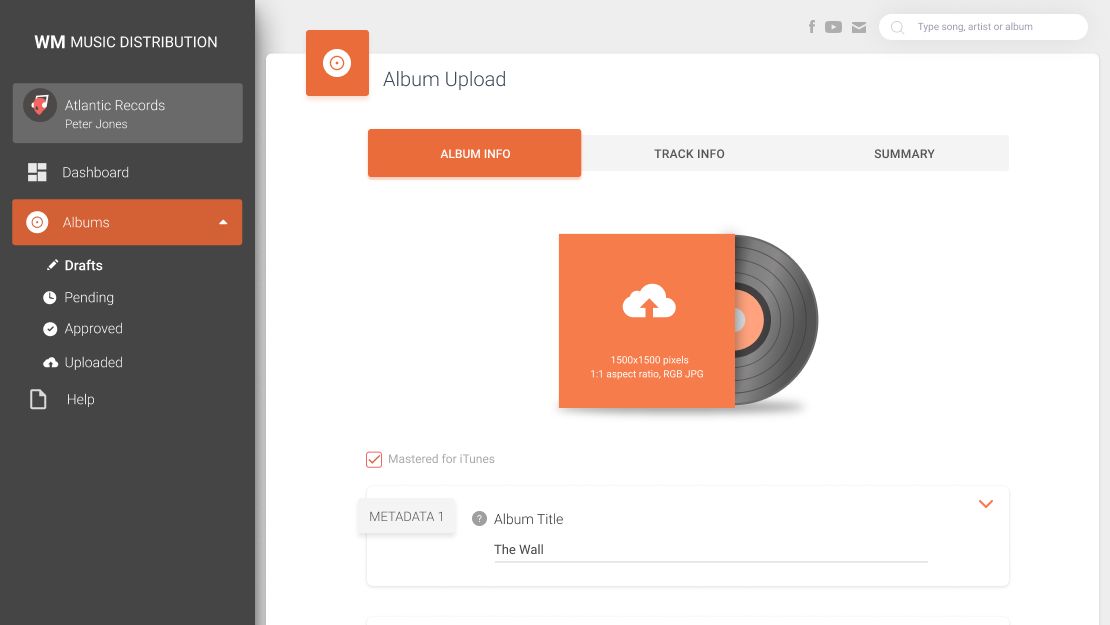Click the YouTube icon in the header
The image size is (1110, 625).
pyautogui.click(x=834, y=27)
